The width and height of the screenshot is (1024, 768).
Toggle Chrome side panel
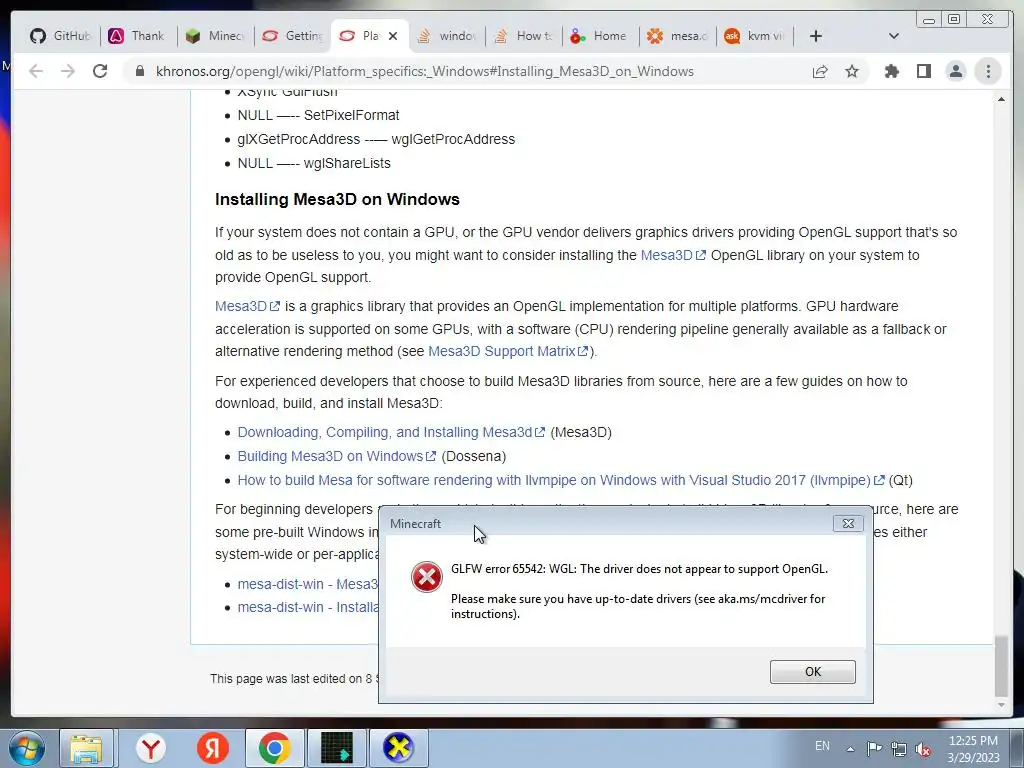923,71
